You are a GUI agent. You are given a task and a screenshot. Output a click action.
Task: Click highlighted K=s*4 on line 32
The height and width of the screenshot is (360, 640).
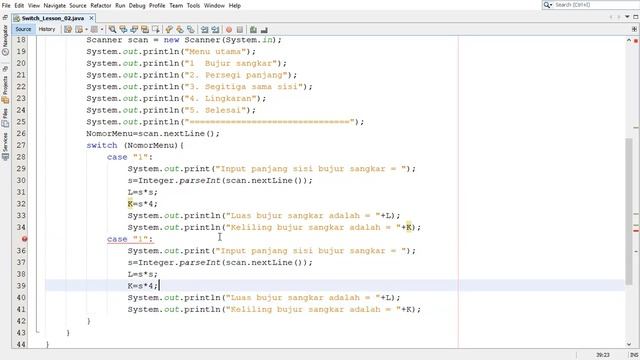[142, 204]
